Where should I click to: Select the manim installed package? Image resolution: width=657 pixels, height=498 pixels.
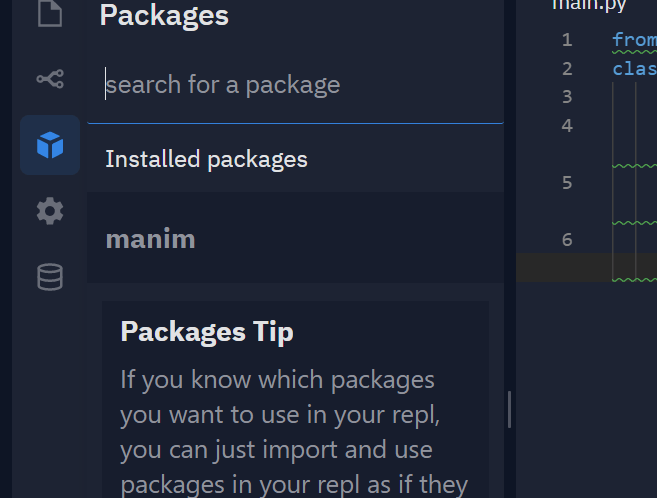295,238
